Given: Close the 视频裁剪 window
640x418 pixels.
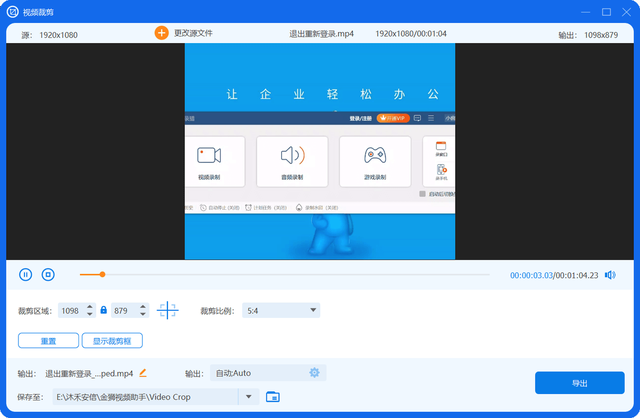Looking at the screenshot, I should click(x=627, y=12).
